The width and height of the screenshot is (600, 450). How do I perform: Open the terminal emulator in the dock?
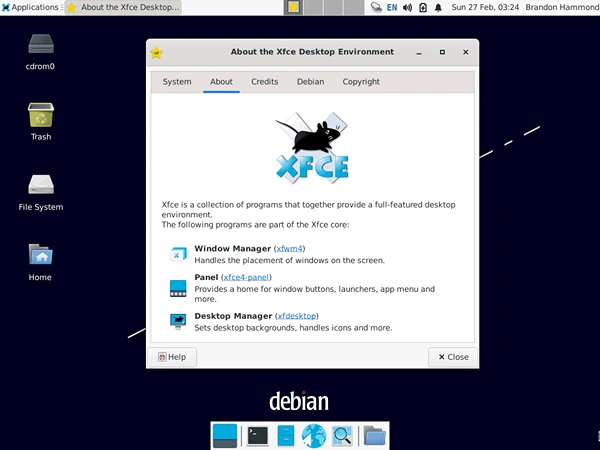(x=257, y=435)
